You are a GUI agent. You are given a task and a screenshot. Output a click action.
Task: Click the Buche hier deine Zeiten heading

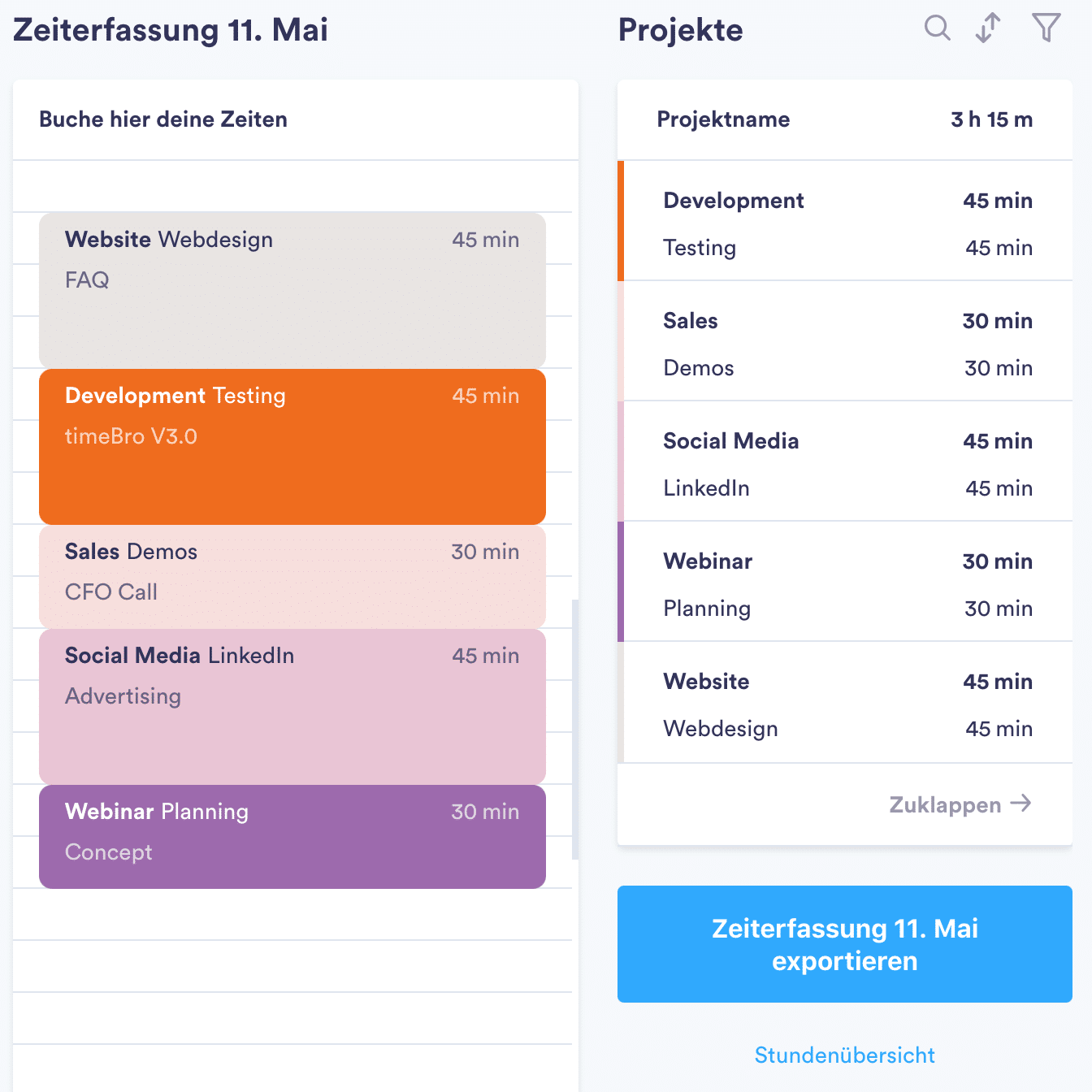point(163,119)
